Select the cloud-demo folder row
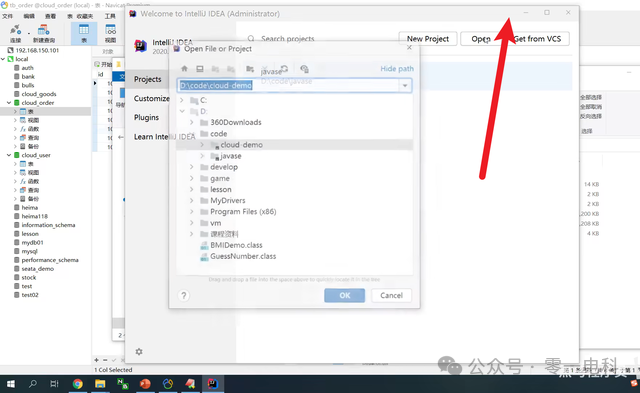The width and height of the screenshot is (640, 393). (294, 144)
